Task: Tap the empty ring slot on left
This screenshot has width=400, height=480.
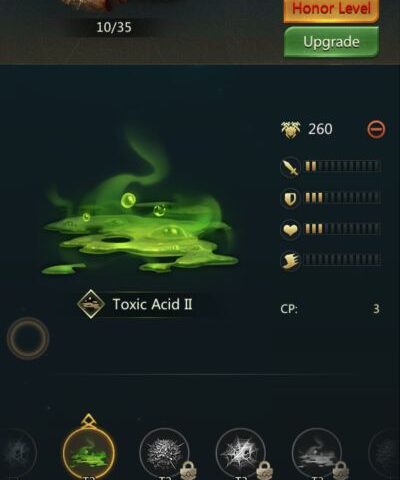Action: [x=28, y=338]
